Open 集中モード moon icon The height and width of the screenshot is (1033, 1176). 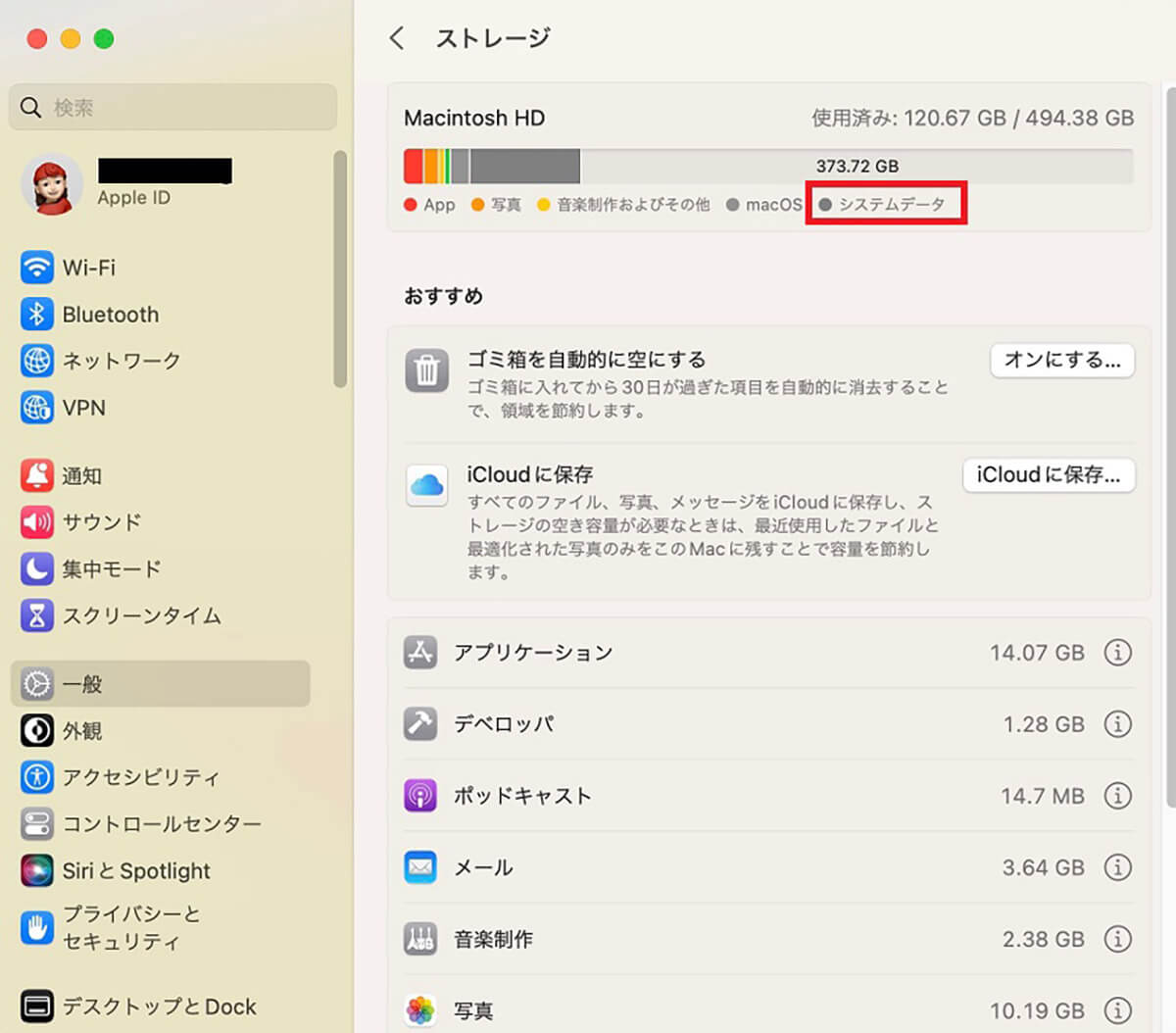tap(37, 568)
